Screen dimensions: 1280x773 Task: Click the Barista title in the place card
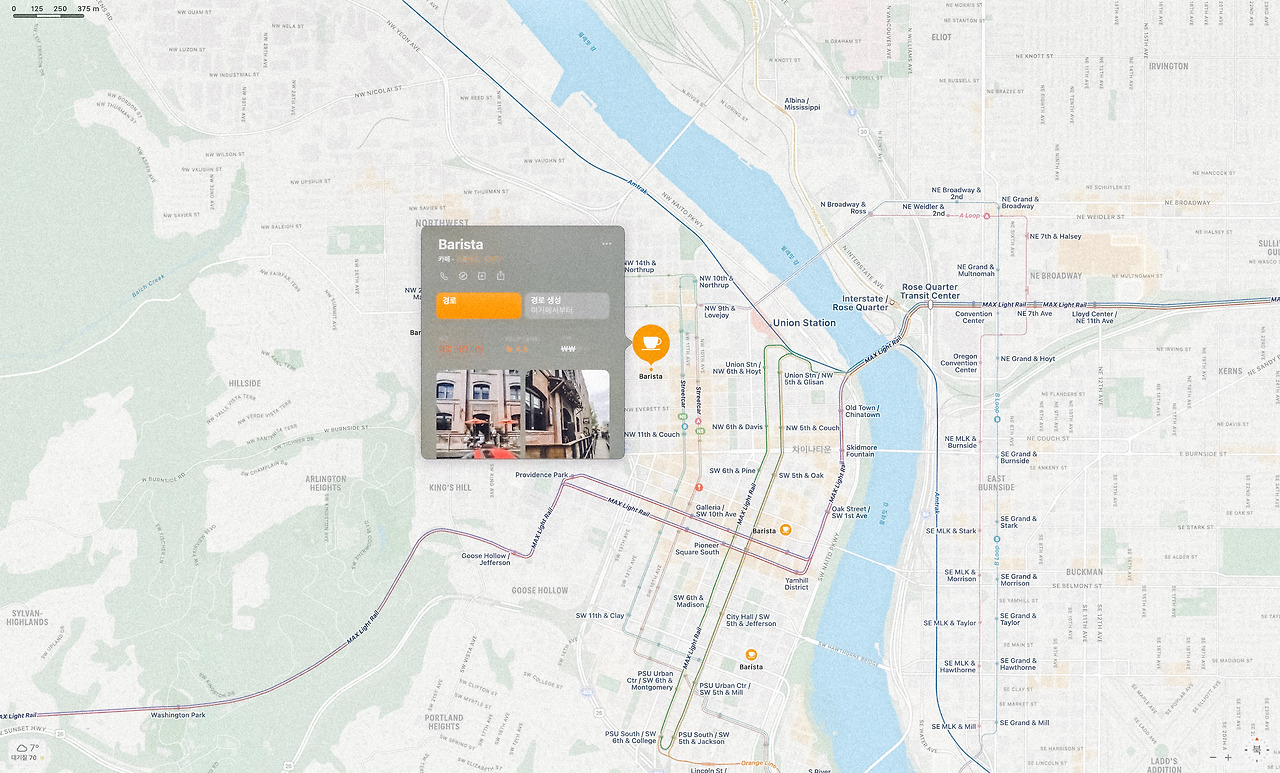click(461, 244)
